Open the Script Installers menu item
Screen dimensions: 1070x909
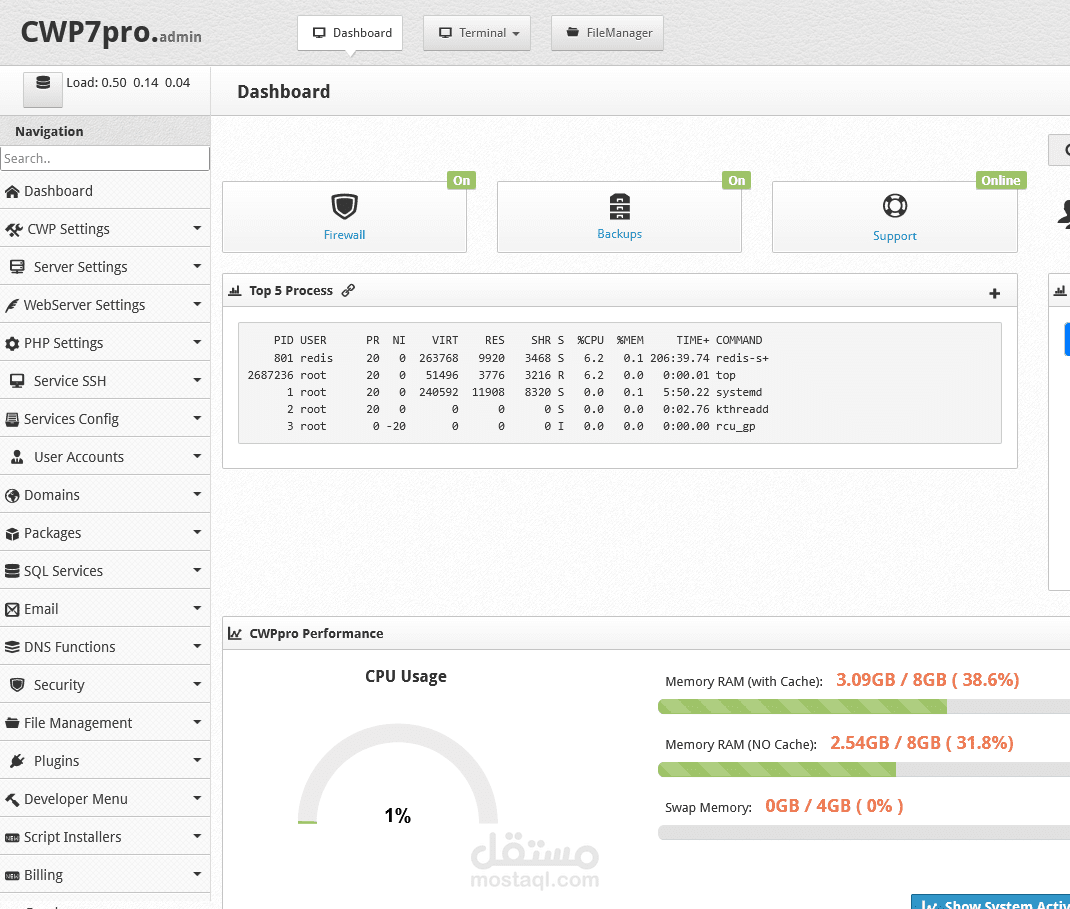click(x=105, y=837)
